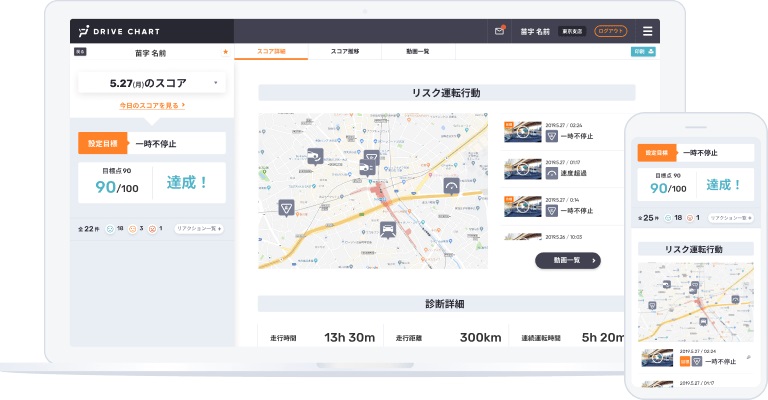Click the 300km driving distance value

480,337
